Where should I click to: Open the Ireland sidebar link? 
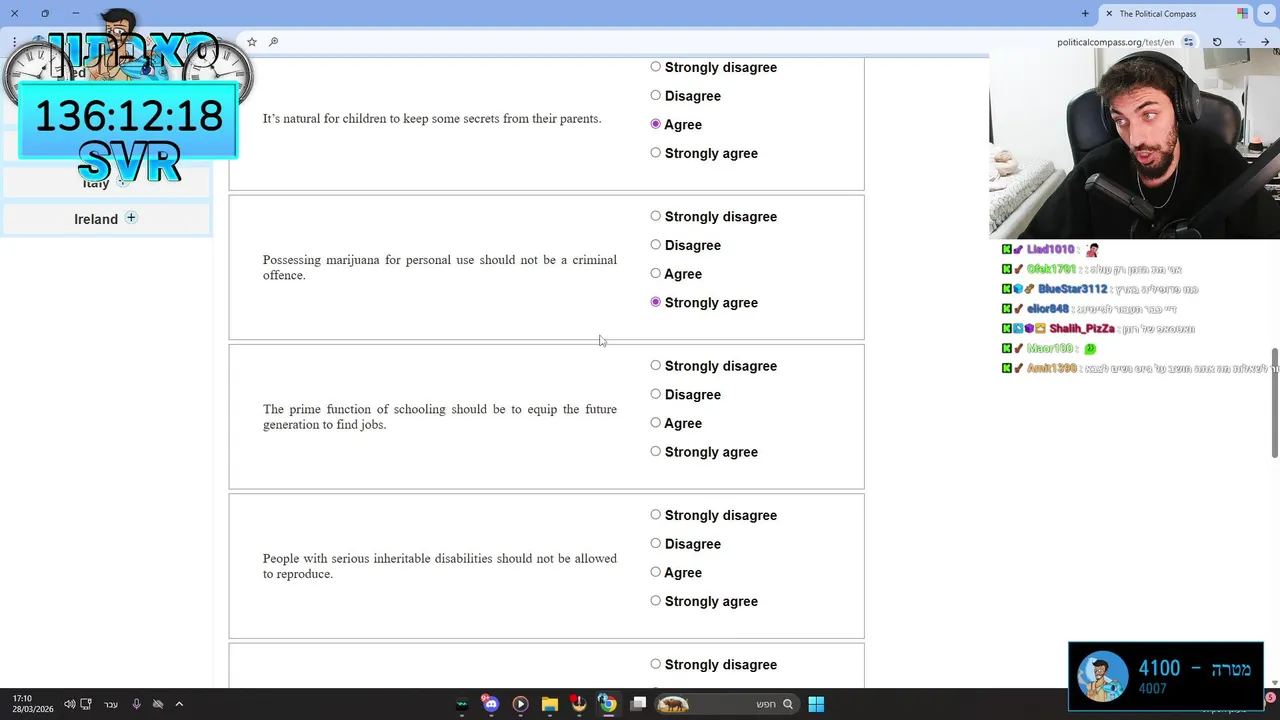pyautogui.click(x=96, y=219)
